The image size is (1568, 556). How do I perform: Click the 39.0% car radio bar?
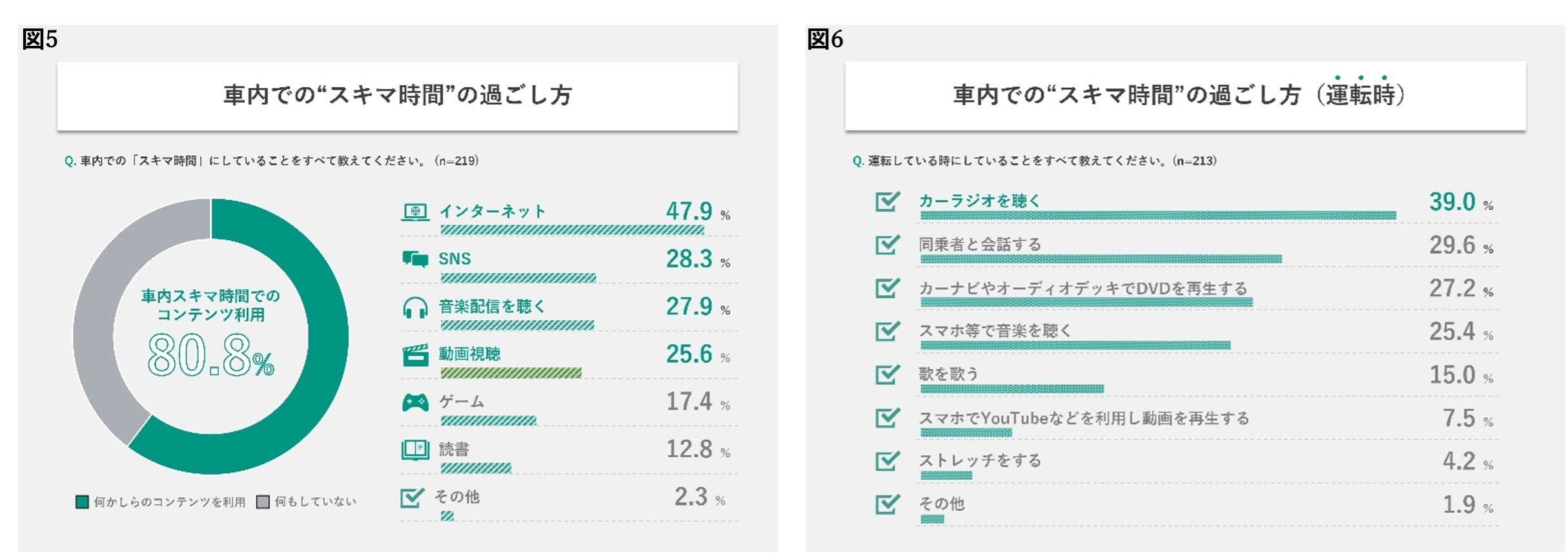[x=1158, y=216]
